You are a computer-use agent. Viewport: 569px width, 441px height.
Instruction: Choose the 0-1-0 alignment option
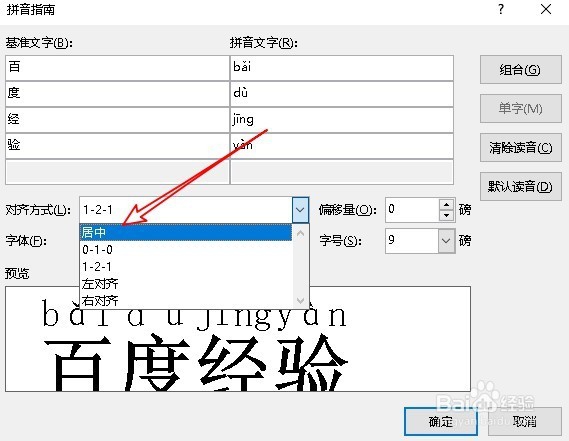185,250
